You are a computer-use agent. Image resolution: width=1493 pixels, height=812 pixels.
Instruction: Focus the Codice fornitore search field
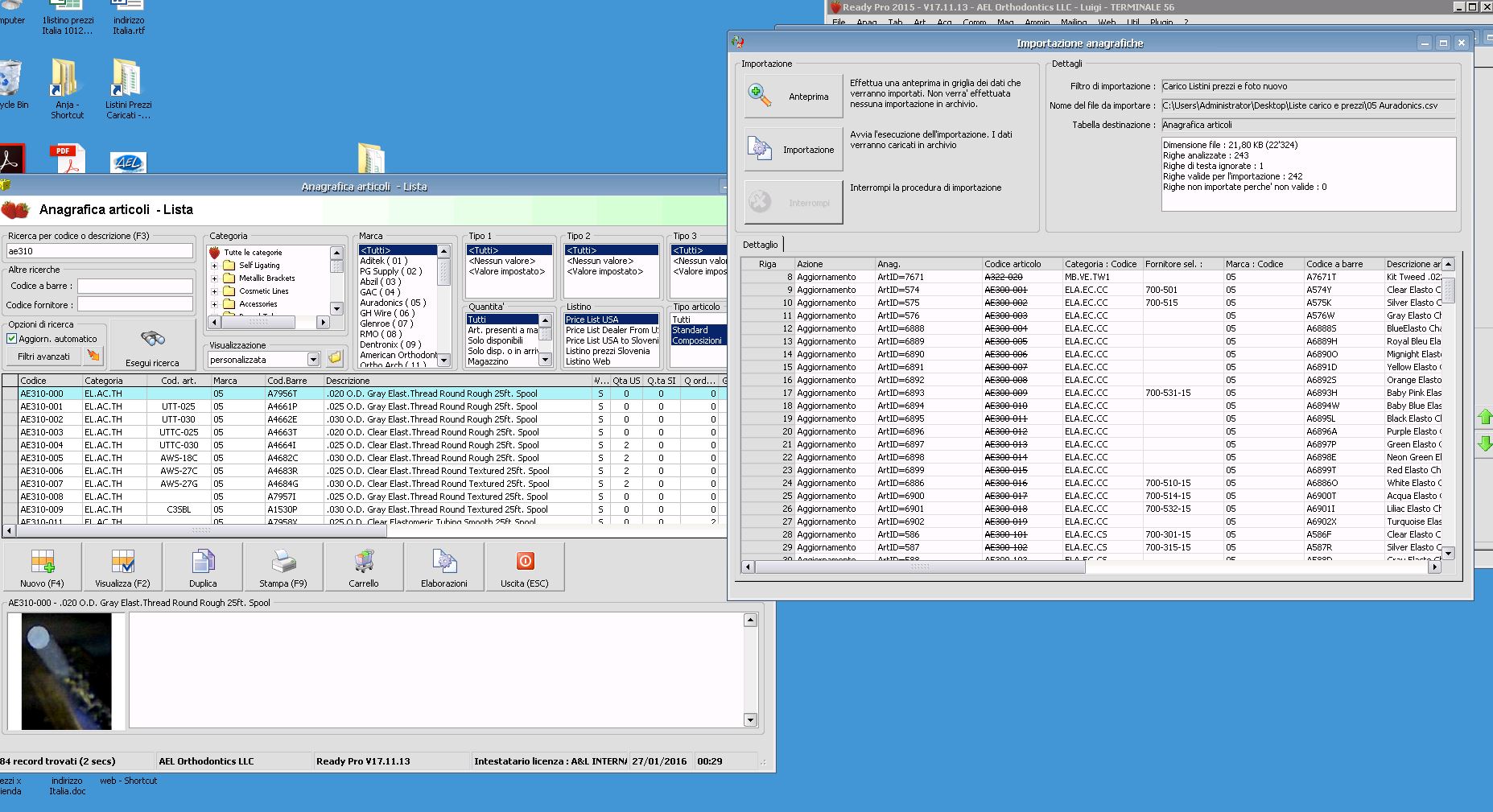[x=135, y=304]
